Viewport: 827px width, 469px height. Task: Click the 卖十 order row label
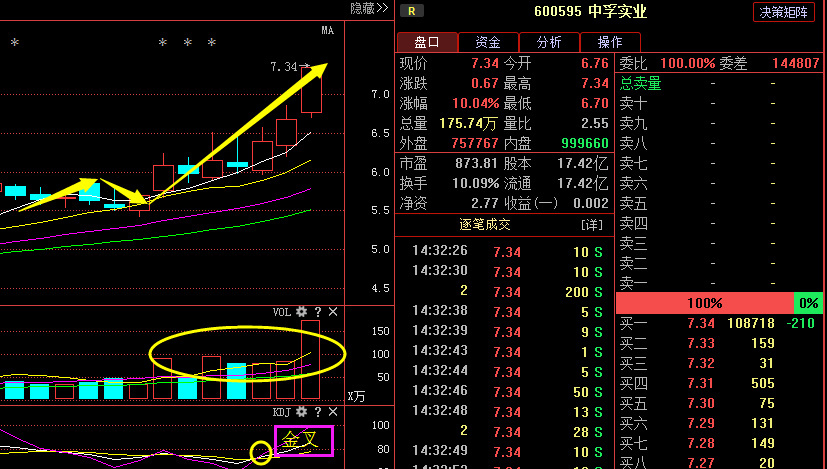click(633, 103)
